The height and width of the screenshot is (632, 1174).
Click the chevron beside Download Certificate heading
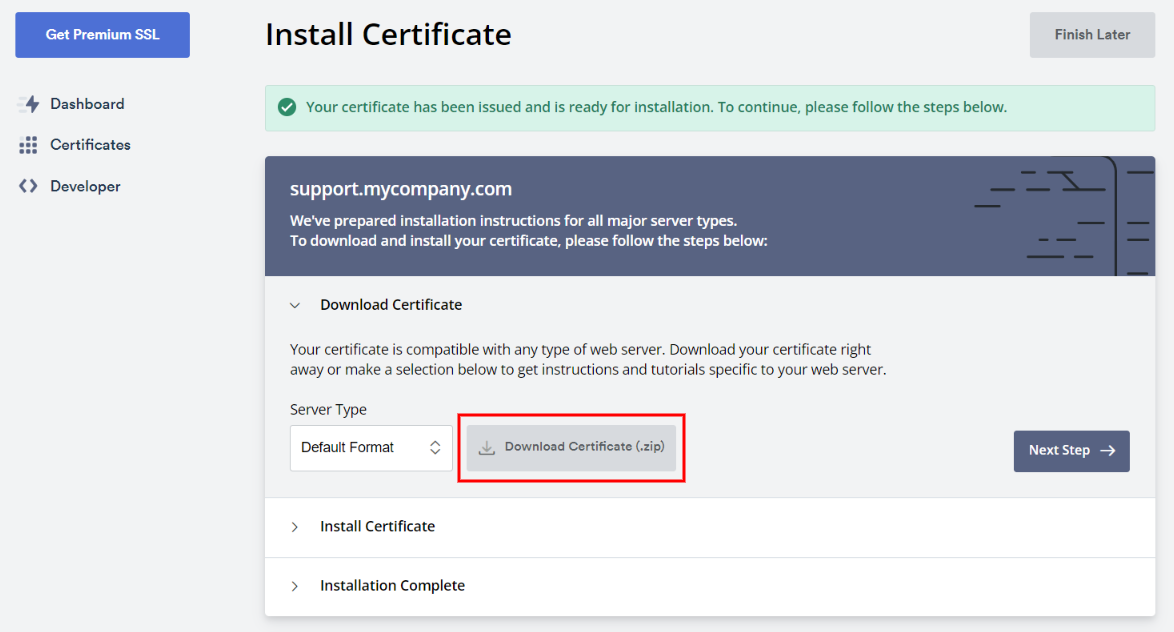tap(295, 304)
